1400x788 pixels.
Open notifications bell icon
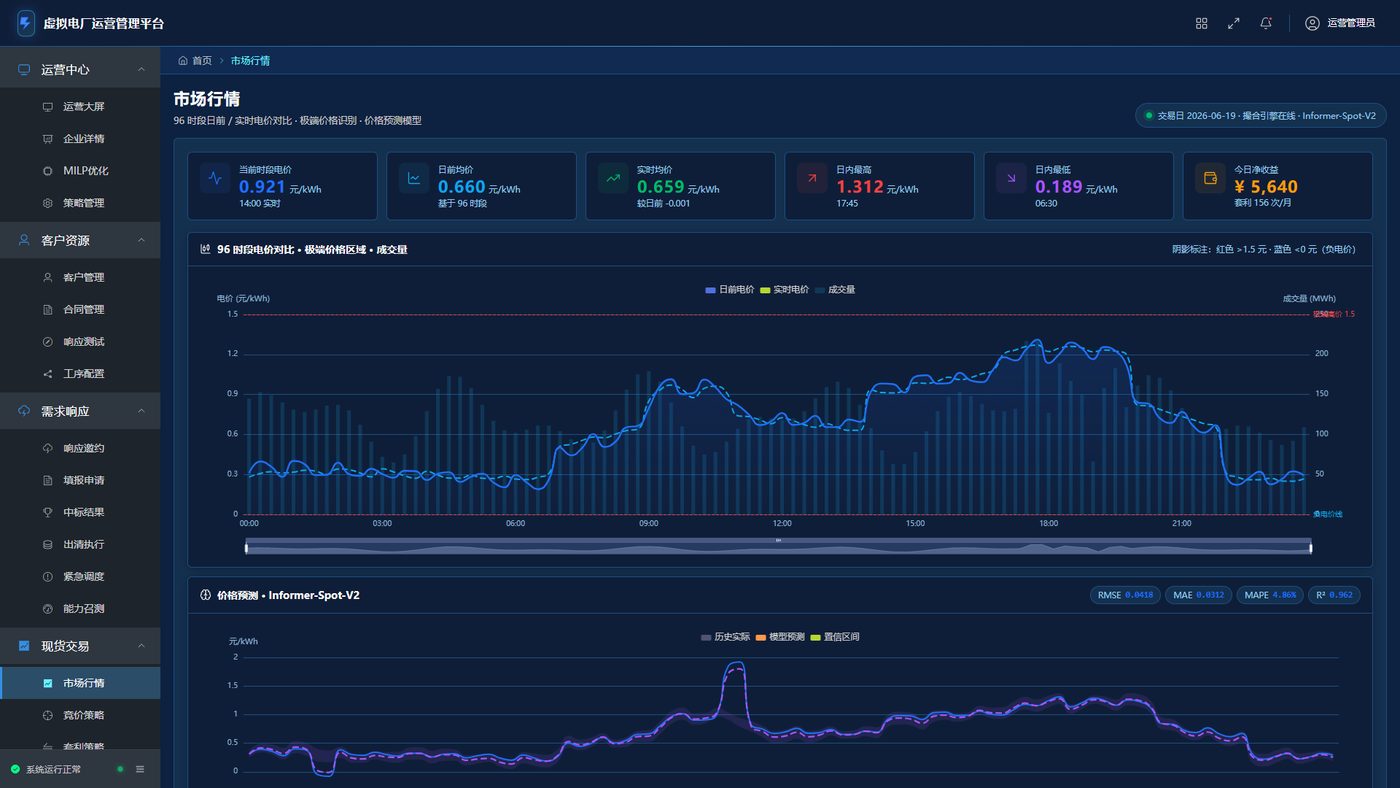point(1266,23)
